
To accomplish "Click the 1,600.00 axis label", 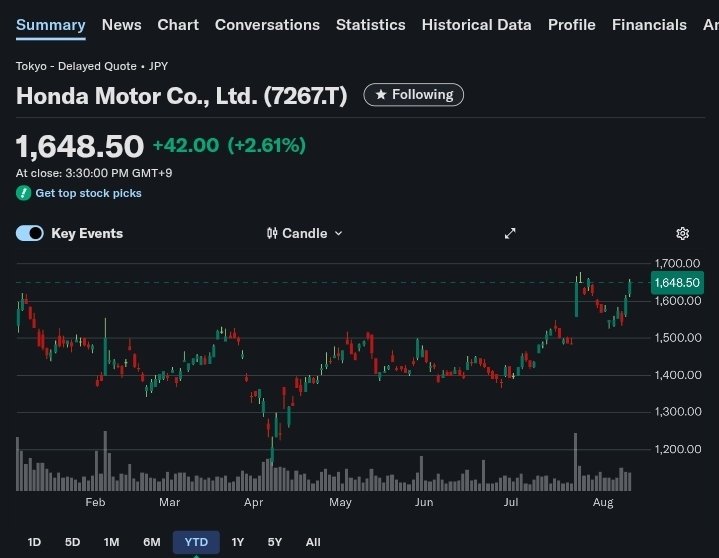I will coord(678,301).
